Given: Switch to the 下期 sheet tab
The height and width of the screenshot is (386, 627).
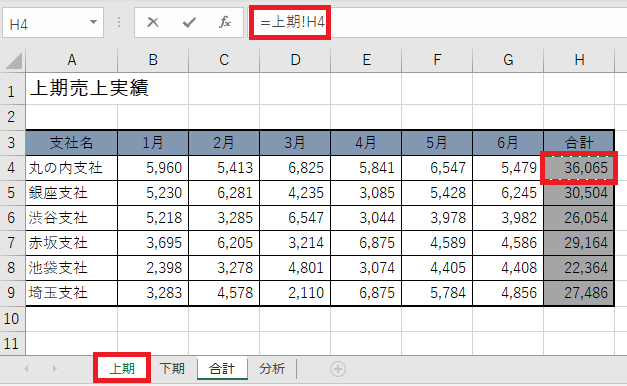Looking at the screenshot, I should tap(172, 368).
